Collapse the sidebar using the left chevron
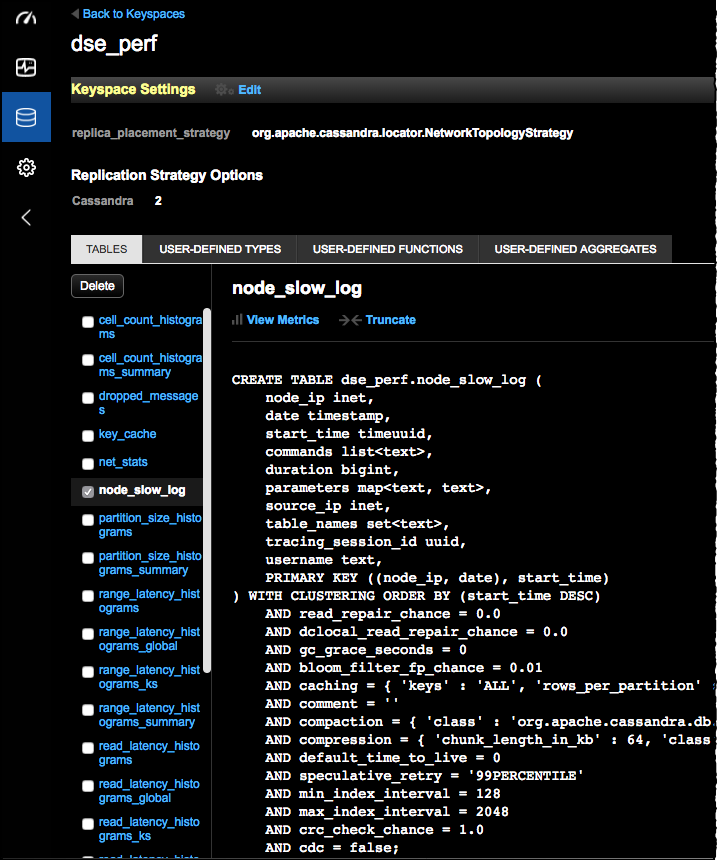This screenshot has width=717, height=860. pyautogui.click(x=26, y=217)
